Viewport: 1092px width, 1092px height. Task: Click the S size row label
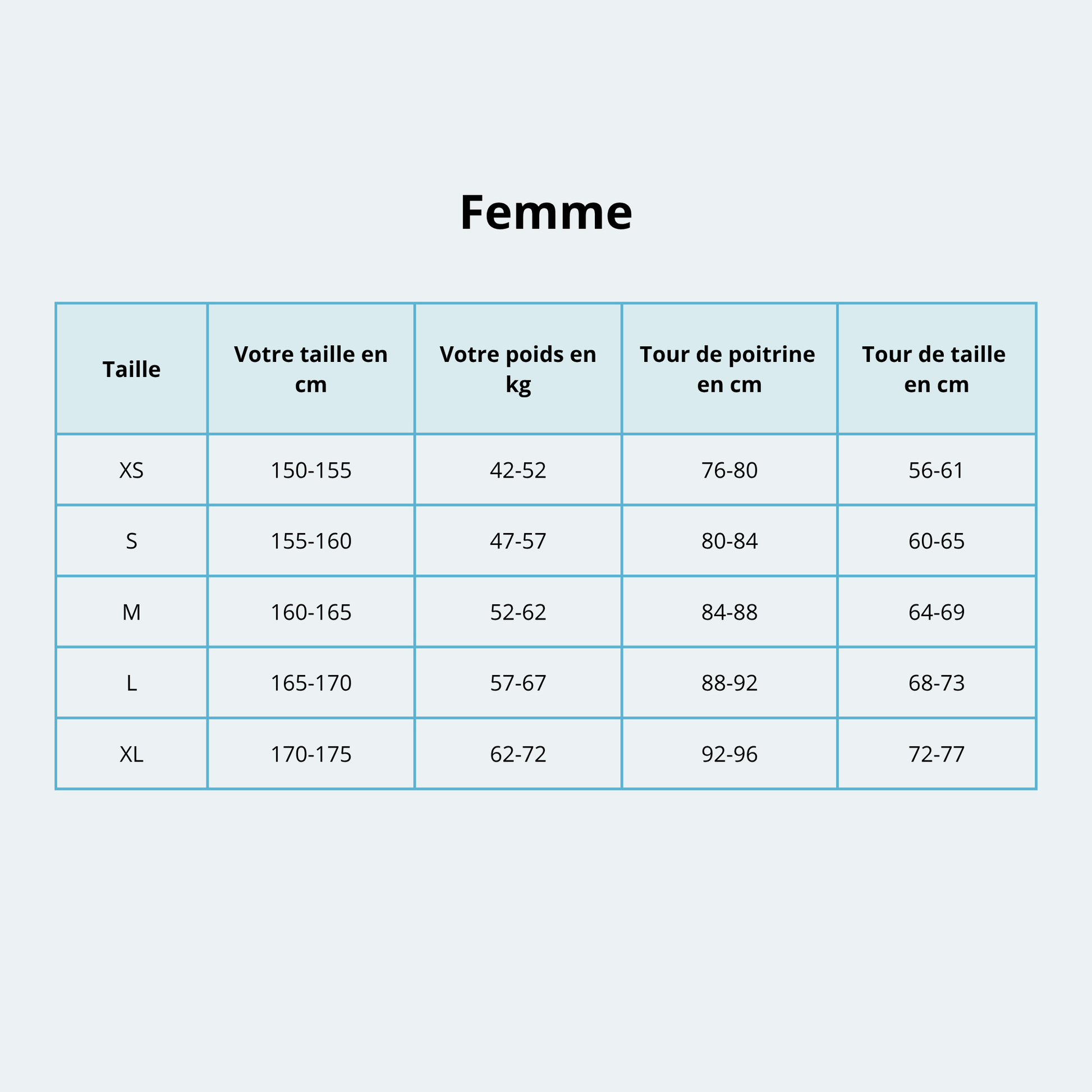point(132,542)
